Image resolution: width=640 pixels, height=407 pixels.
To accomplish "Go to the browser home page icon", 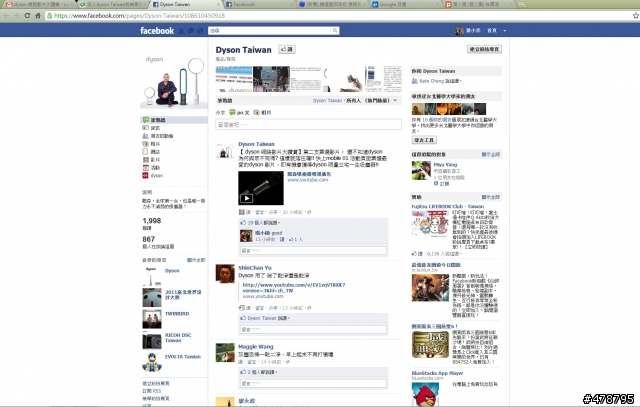I will click(38, 16).
